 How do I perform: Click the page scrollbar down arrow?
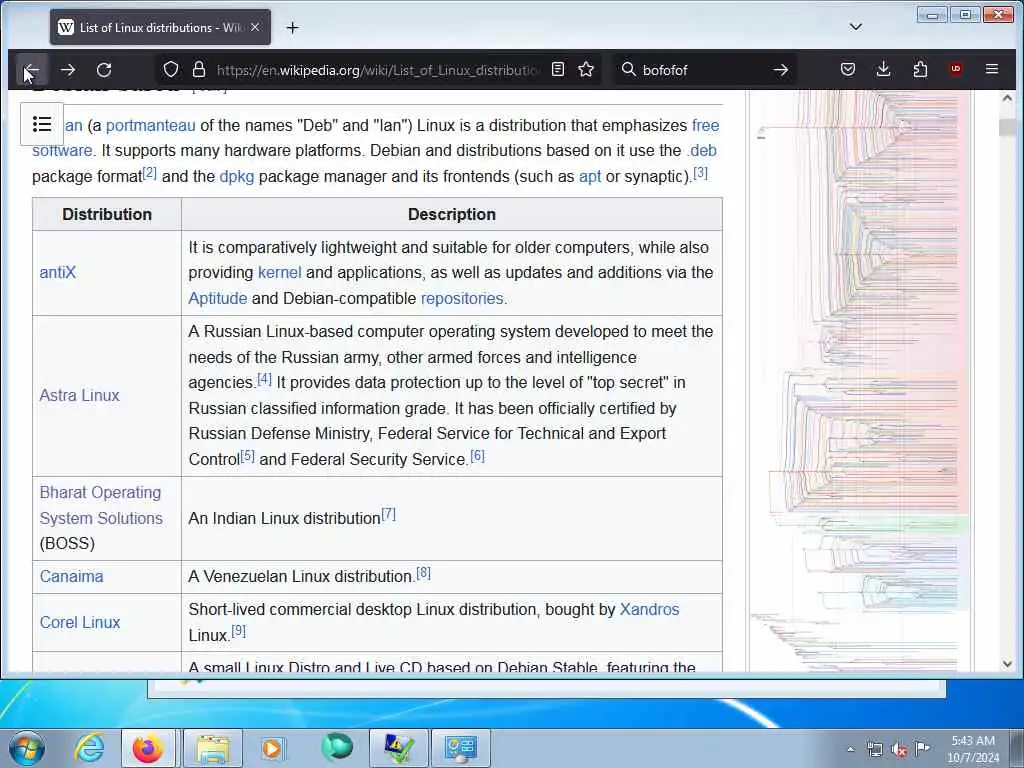(x=1007, y=664)
